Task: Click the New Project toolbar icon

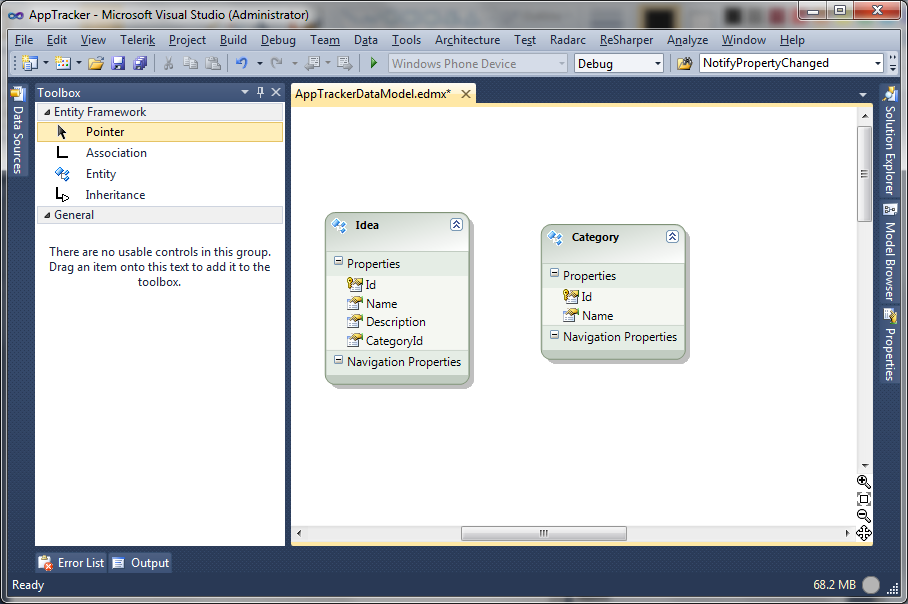Action: tap(30, 63)
